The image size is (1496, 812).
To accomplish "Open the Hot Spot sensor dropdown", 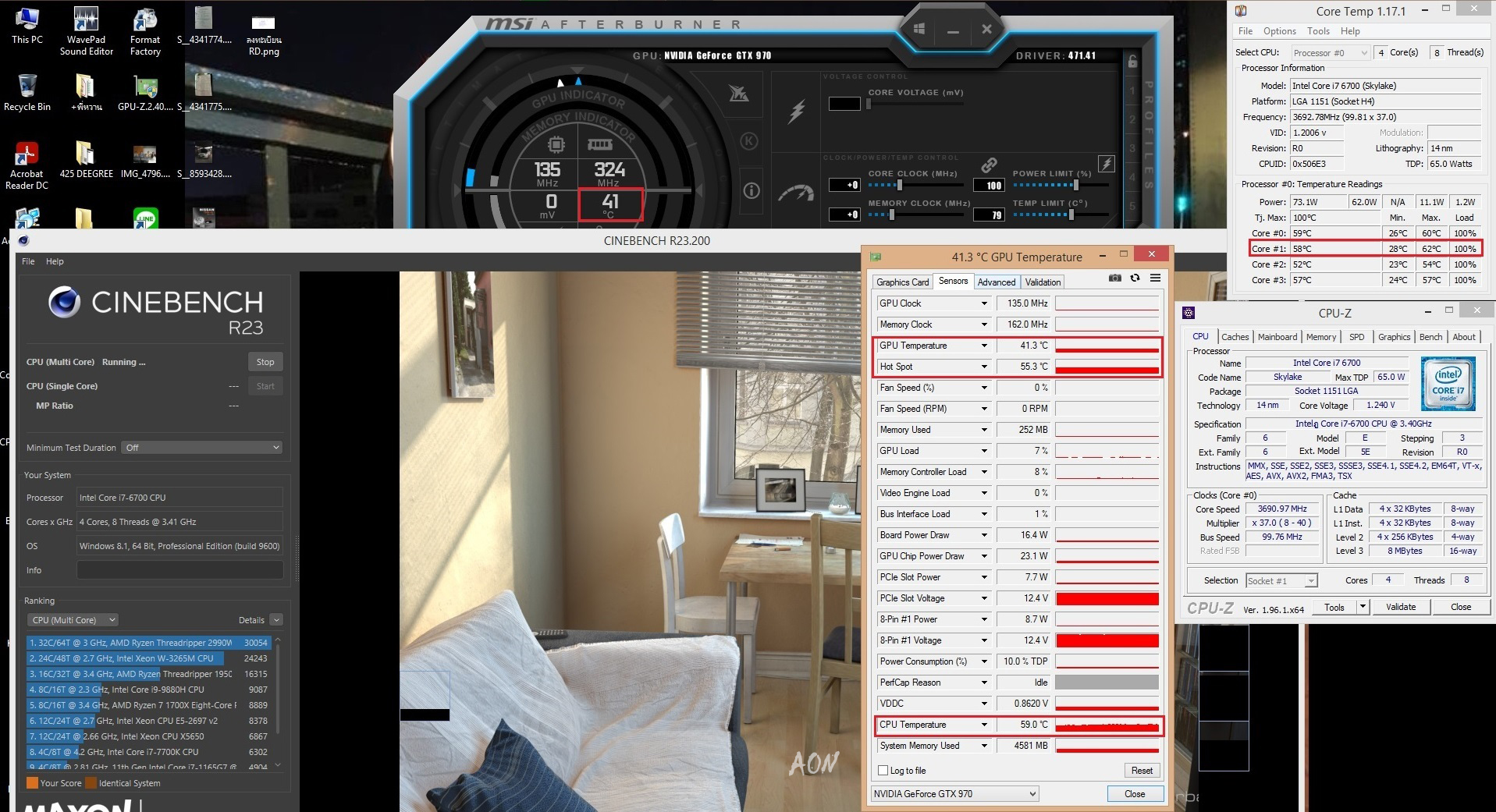I will (984, 367).
